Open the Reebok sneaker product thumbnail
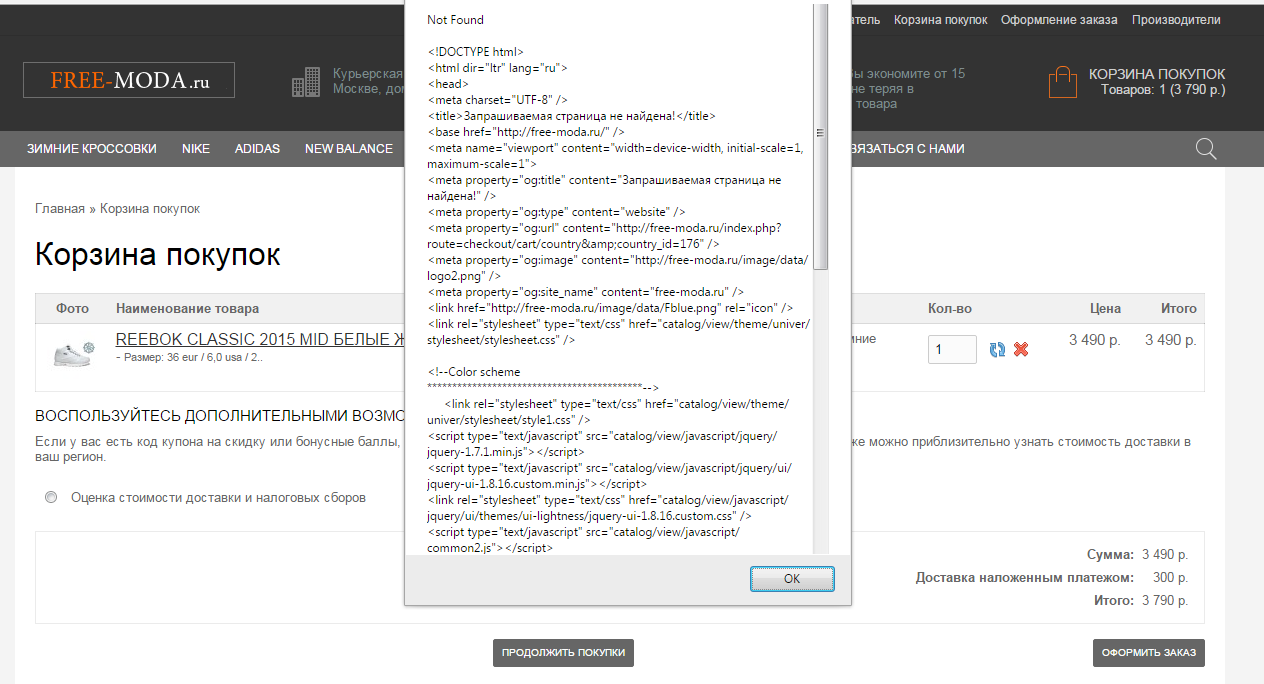 (x=73, y=352)
